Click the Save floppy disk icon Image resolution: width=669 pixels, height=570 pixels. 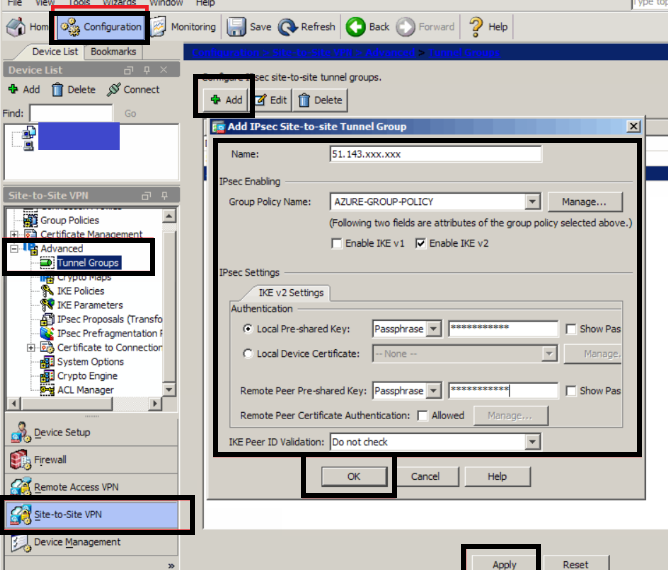pyautogui.click(x=236, y=27)
